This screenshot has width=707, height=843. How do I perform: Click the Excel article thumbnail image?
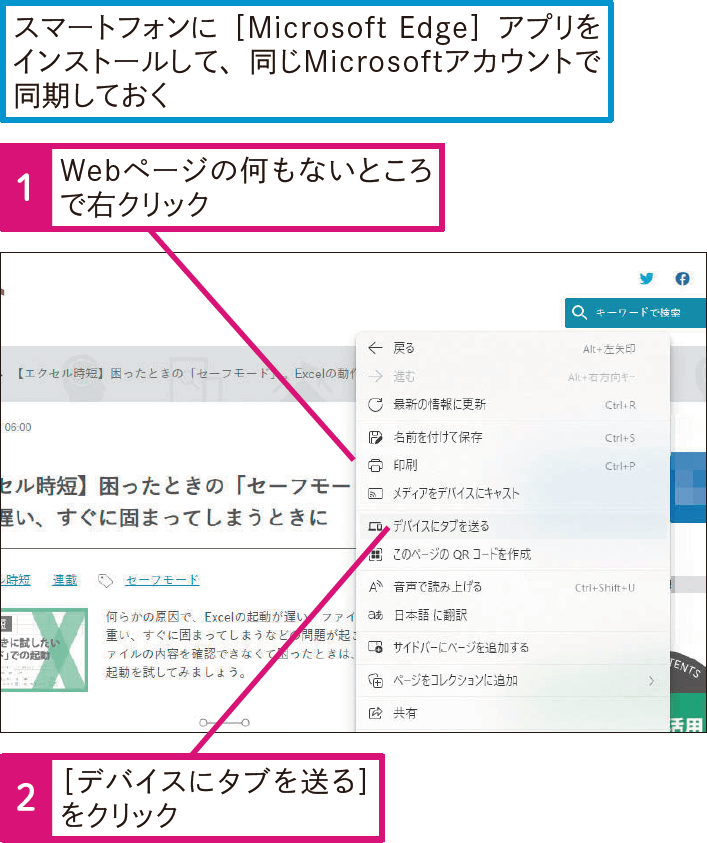pos(44,649)
